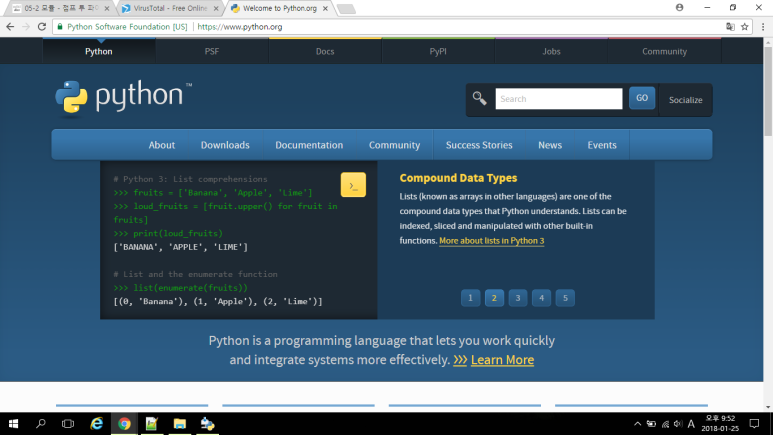The width and height of the screenshot is (773, 435).
Task: Go to slide 2 of the code carousel
Action: pyautogui.click(x=494, y=298)
